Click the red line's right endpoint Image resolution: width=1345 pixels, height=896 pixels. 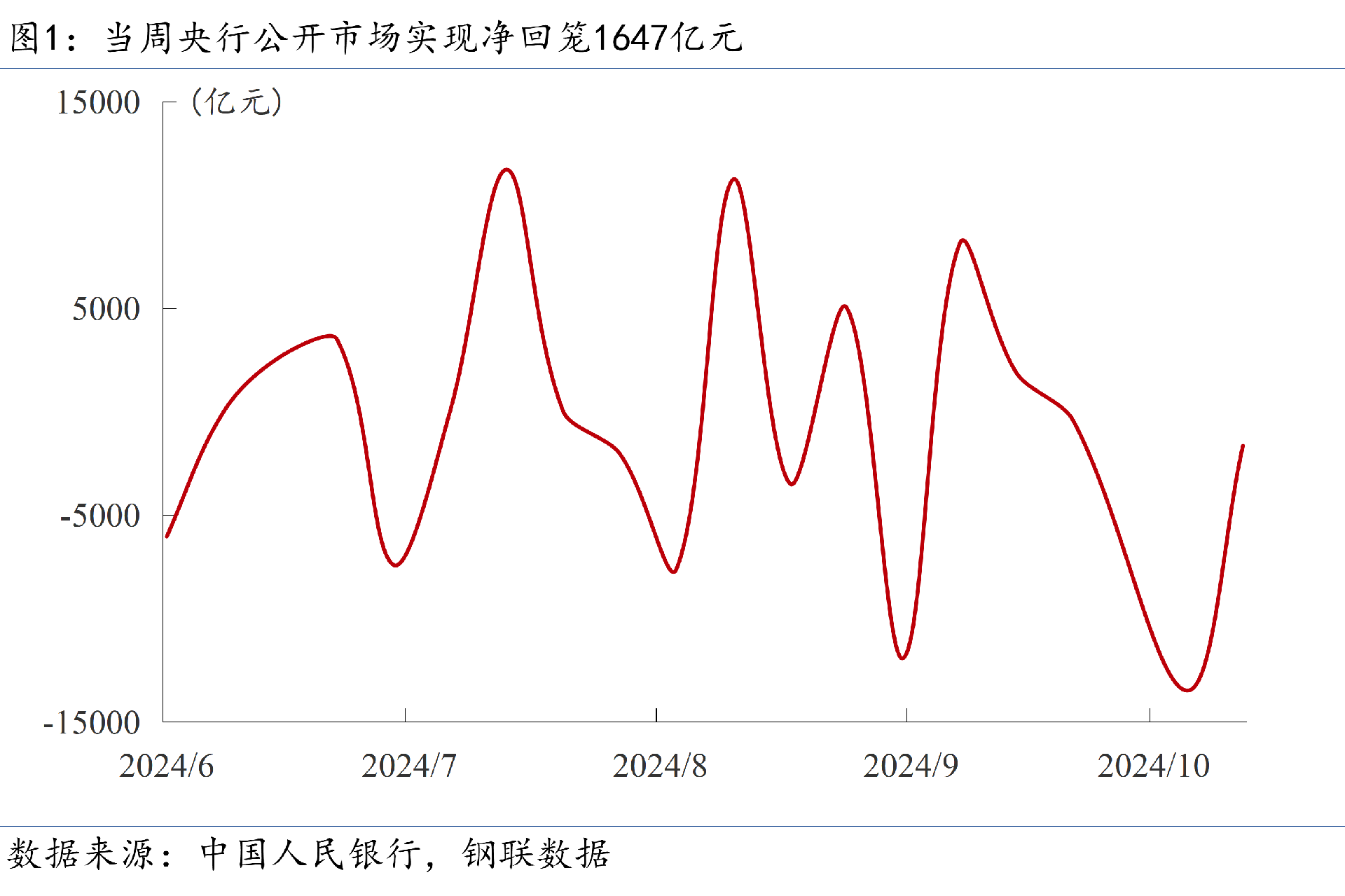click(1242, 446)
